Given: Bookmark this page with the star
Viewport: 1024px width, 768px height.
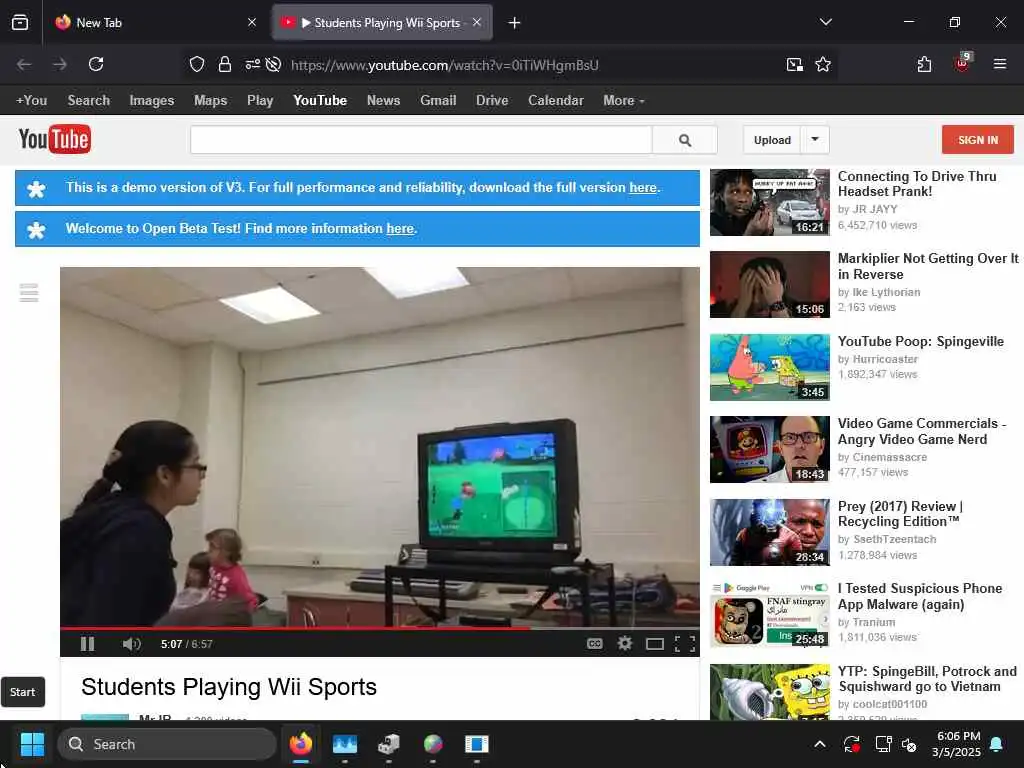Looking at the screenshot, I should [823, 64].
